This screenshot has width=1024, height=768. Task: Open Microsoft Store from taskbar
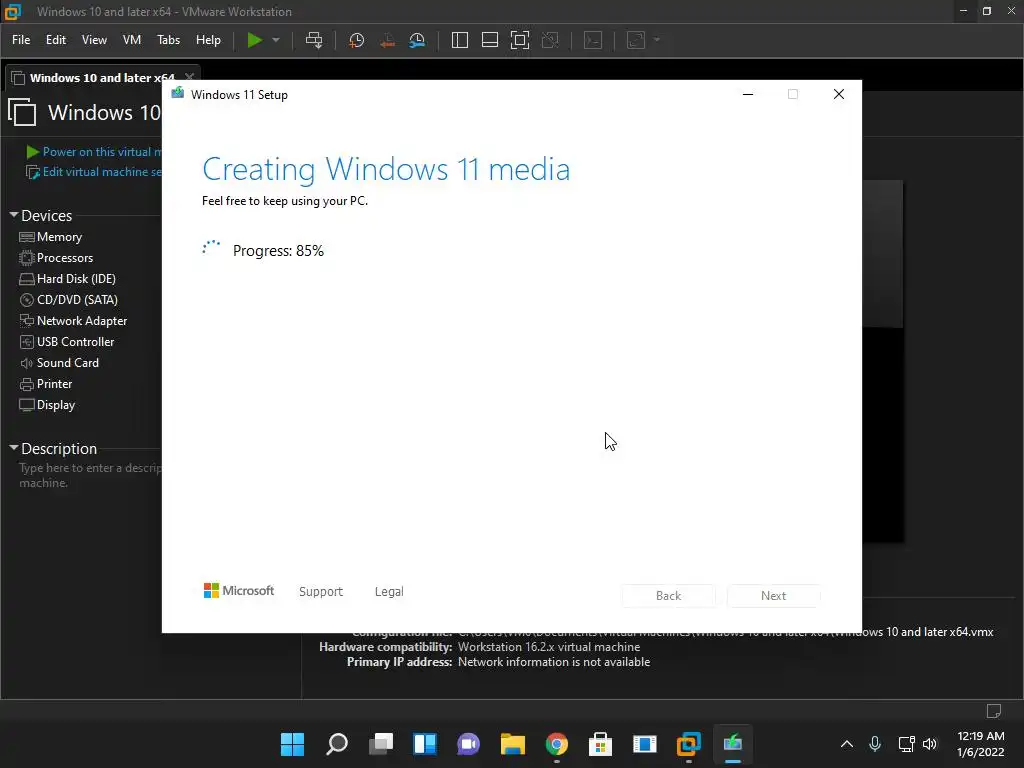pos(600,744)
